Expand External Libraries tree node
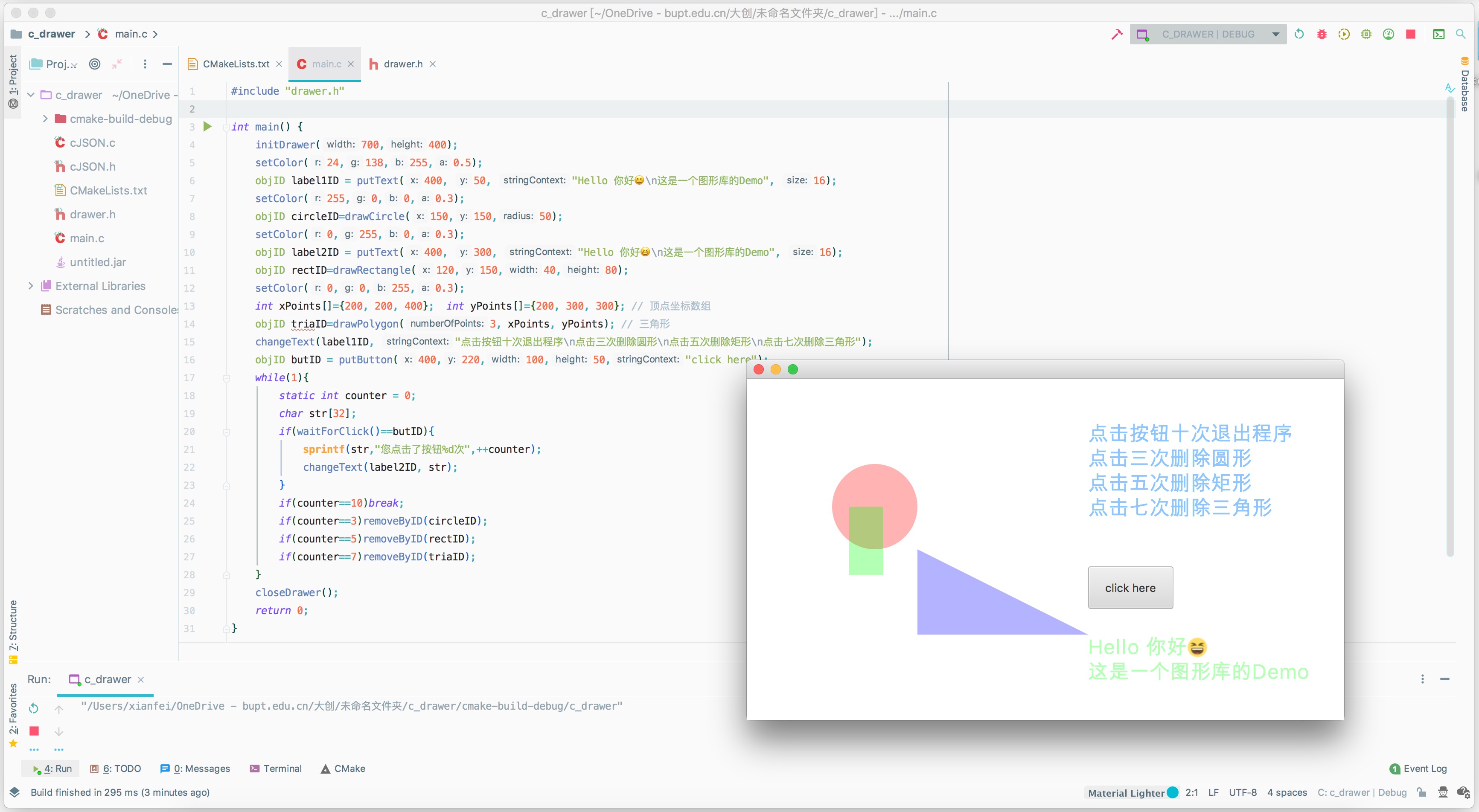1479x812 pixels. click(x=31, y=286)
